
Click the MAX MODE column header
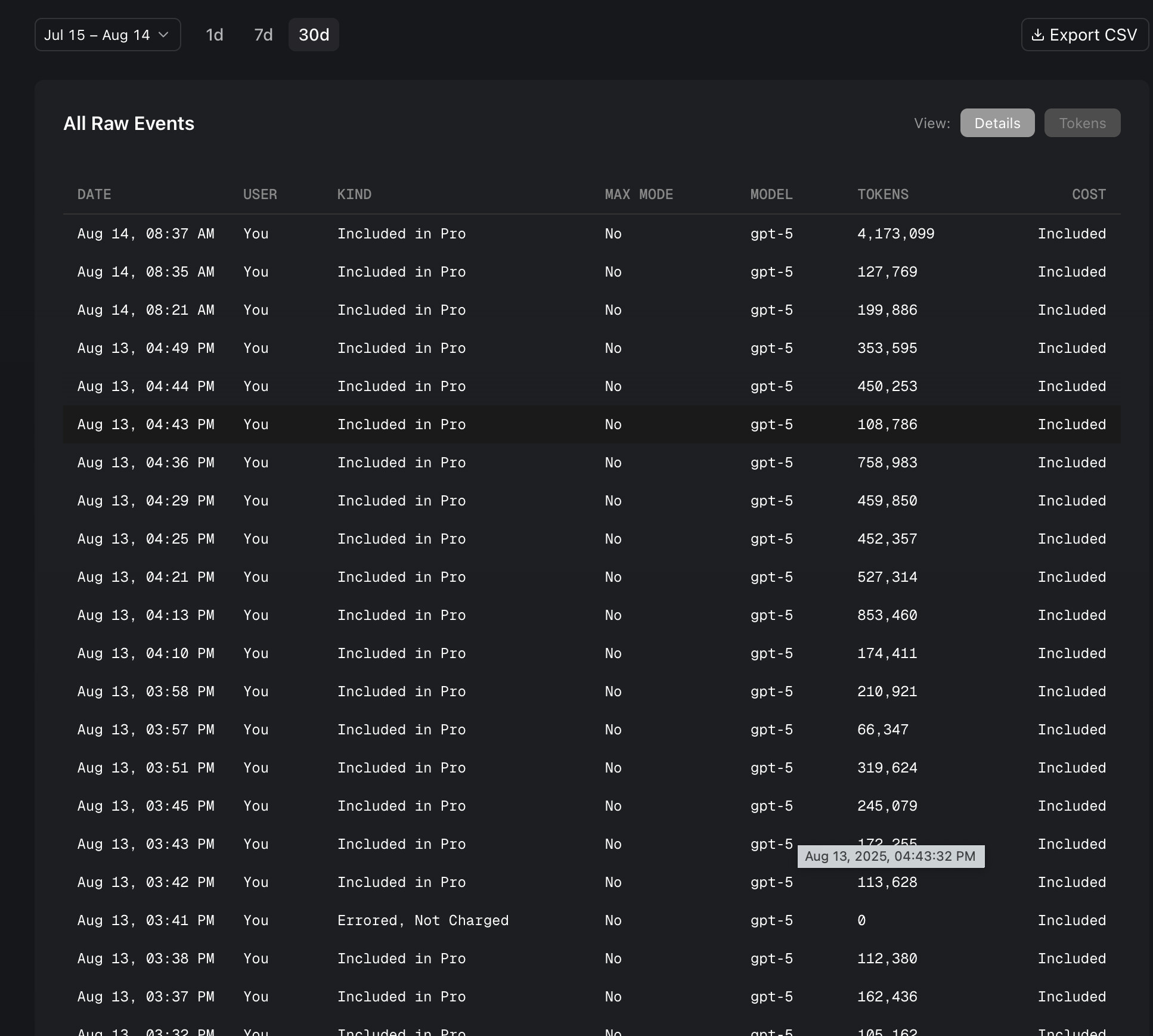(x=639, y=194)
